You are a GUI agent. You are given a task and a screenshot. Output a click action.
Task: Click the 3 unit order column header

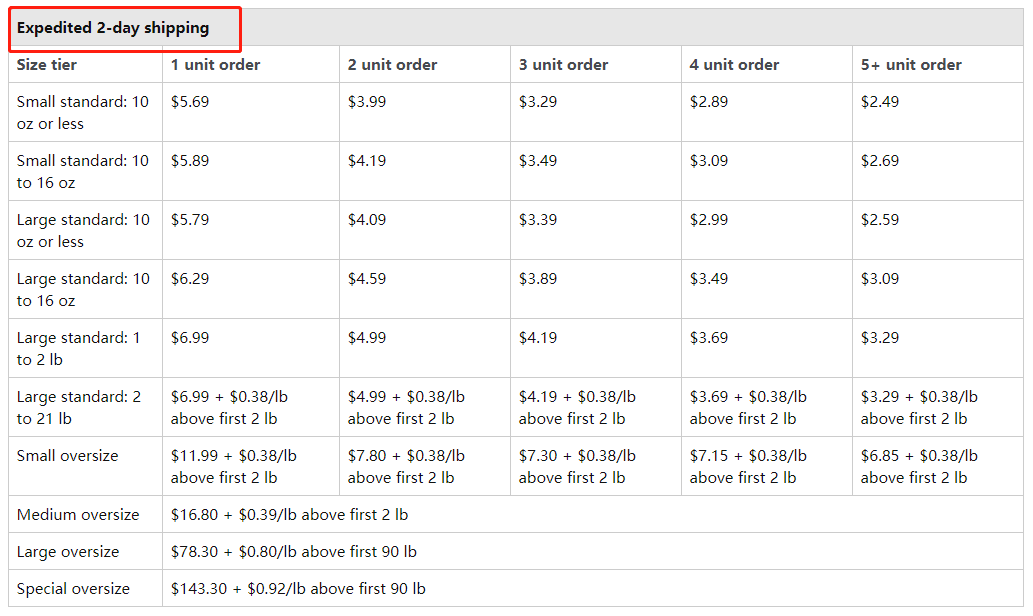pos(563,65)
